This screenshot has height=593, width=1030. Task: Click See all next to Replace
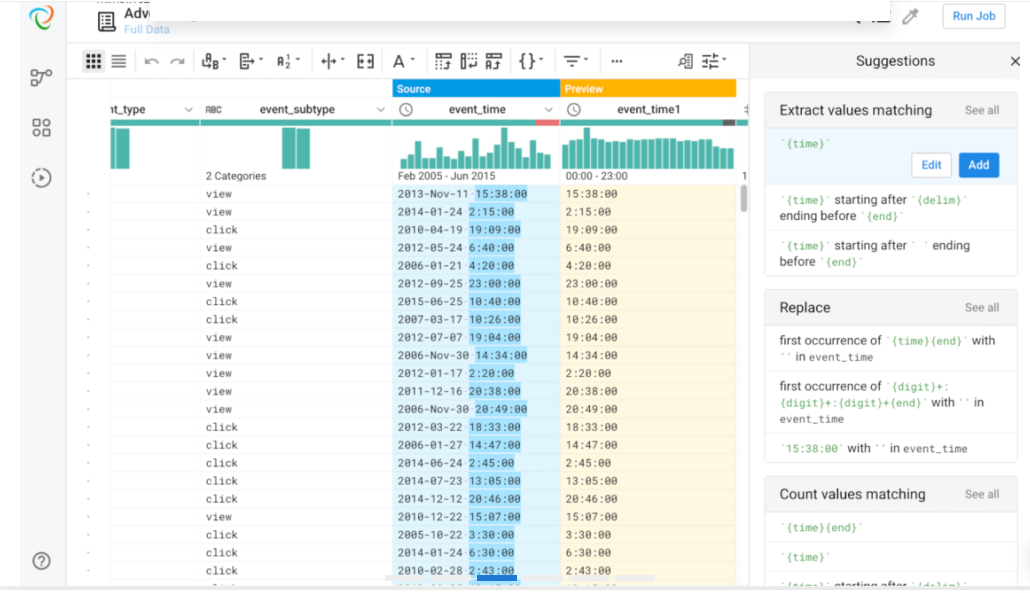pos(981,308)
